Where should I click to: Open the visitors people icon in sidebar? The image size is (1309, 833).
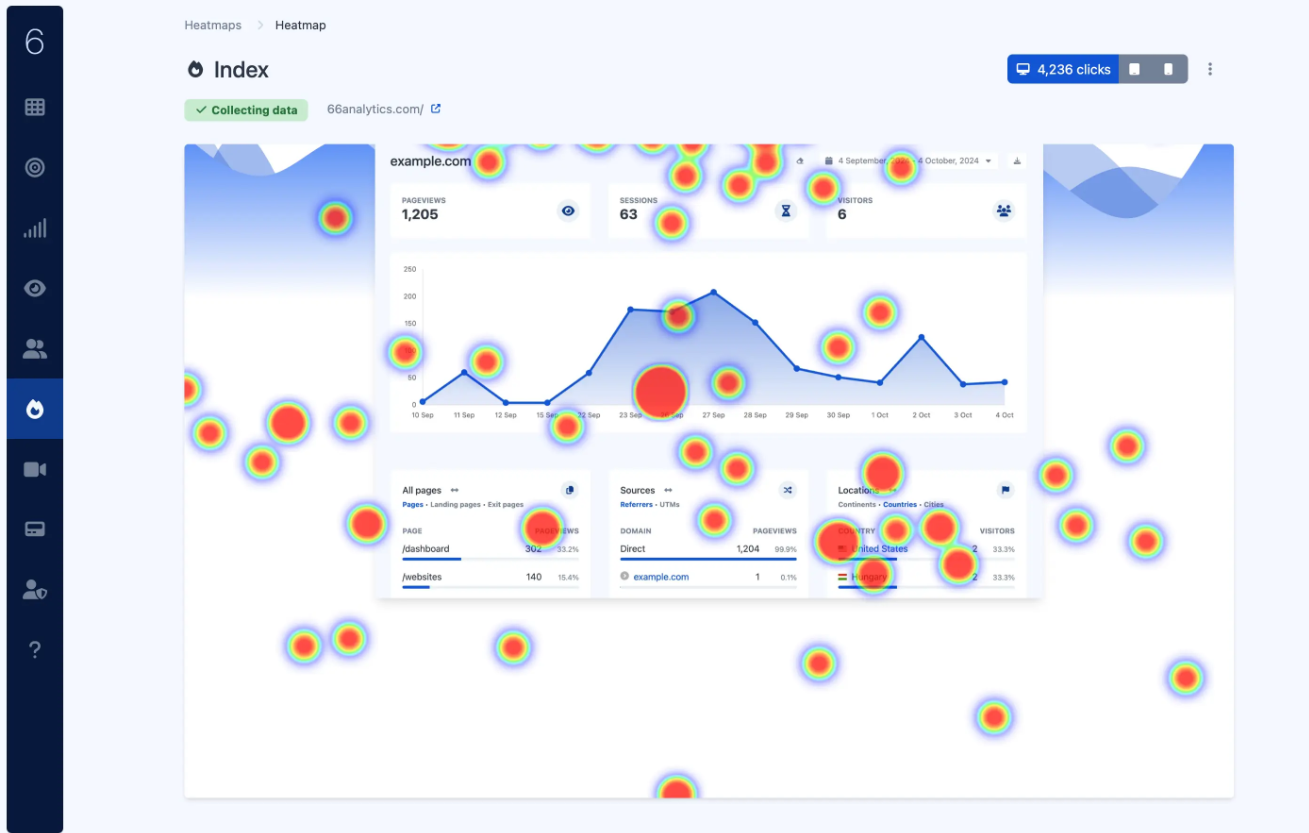[x=35, y=349]
